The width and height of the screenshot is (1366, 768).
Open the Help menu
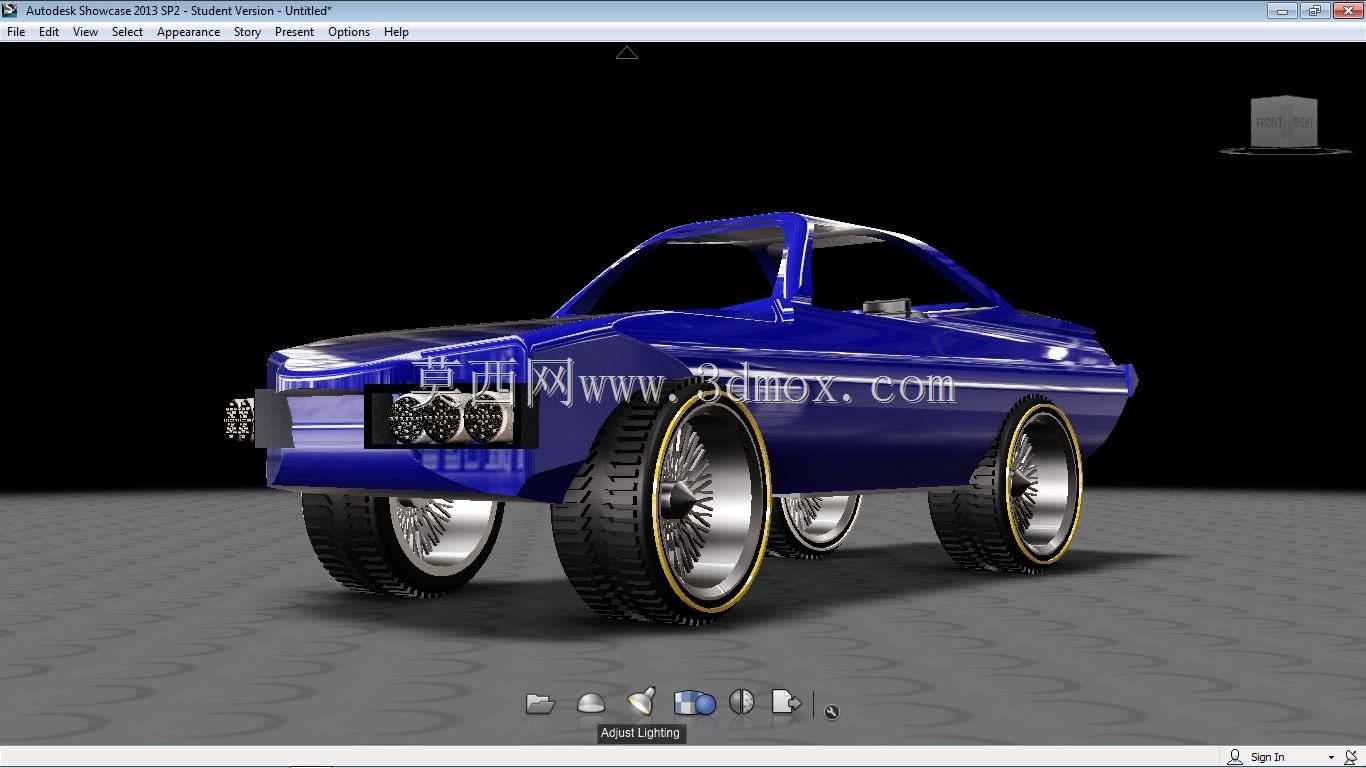pos(396,32)
